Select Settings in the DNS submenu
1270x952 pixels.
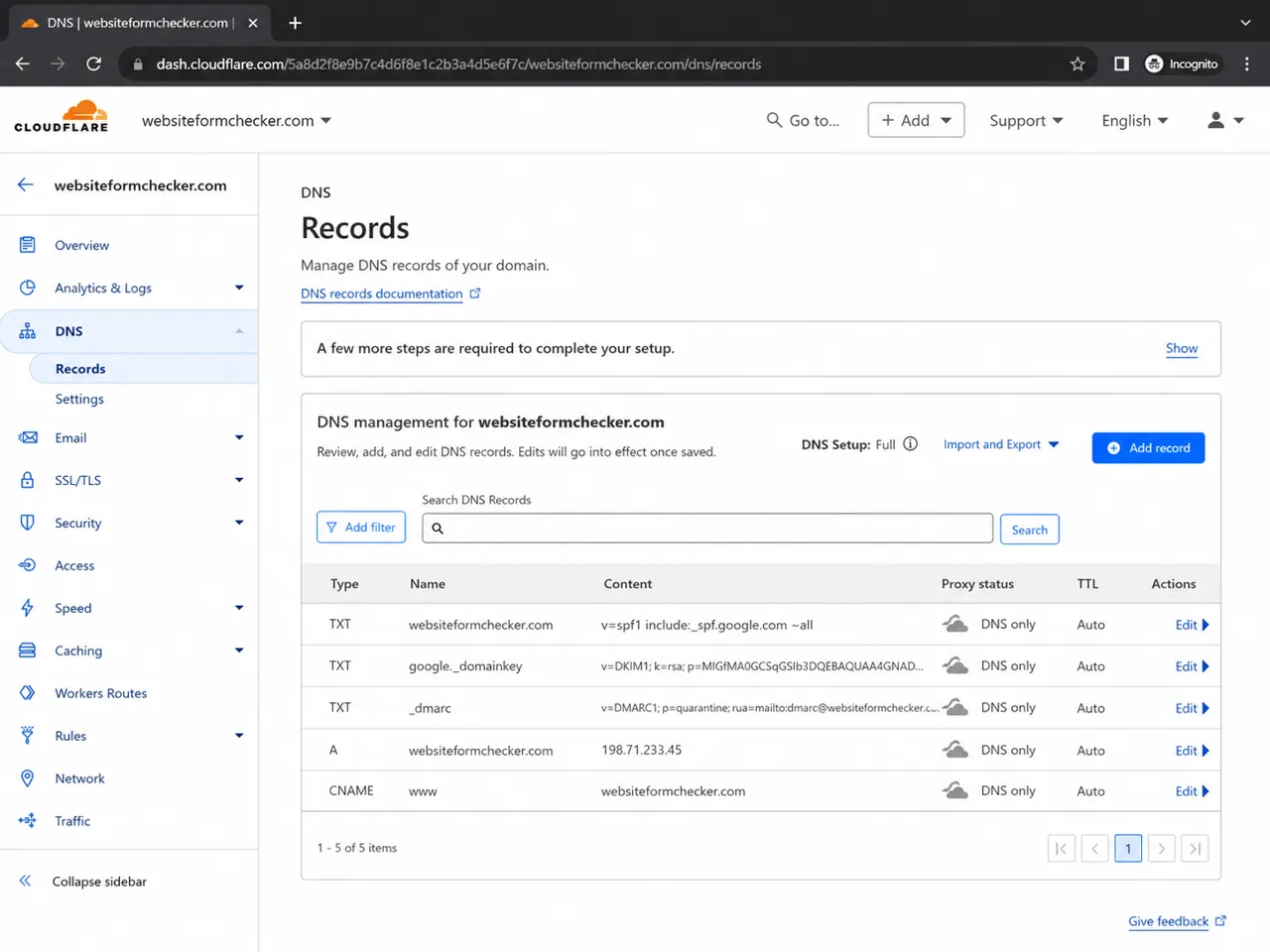(x=79, y=399)
